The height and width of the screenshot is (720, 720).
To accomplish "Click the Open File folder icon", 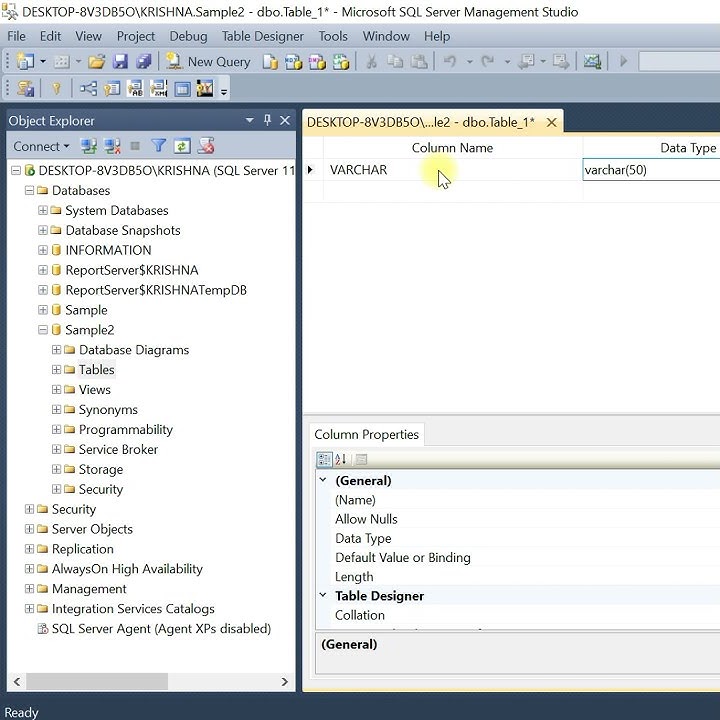I will point(97,61).
